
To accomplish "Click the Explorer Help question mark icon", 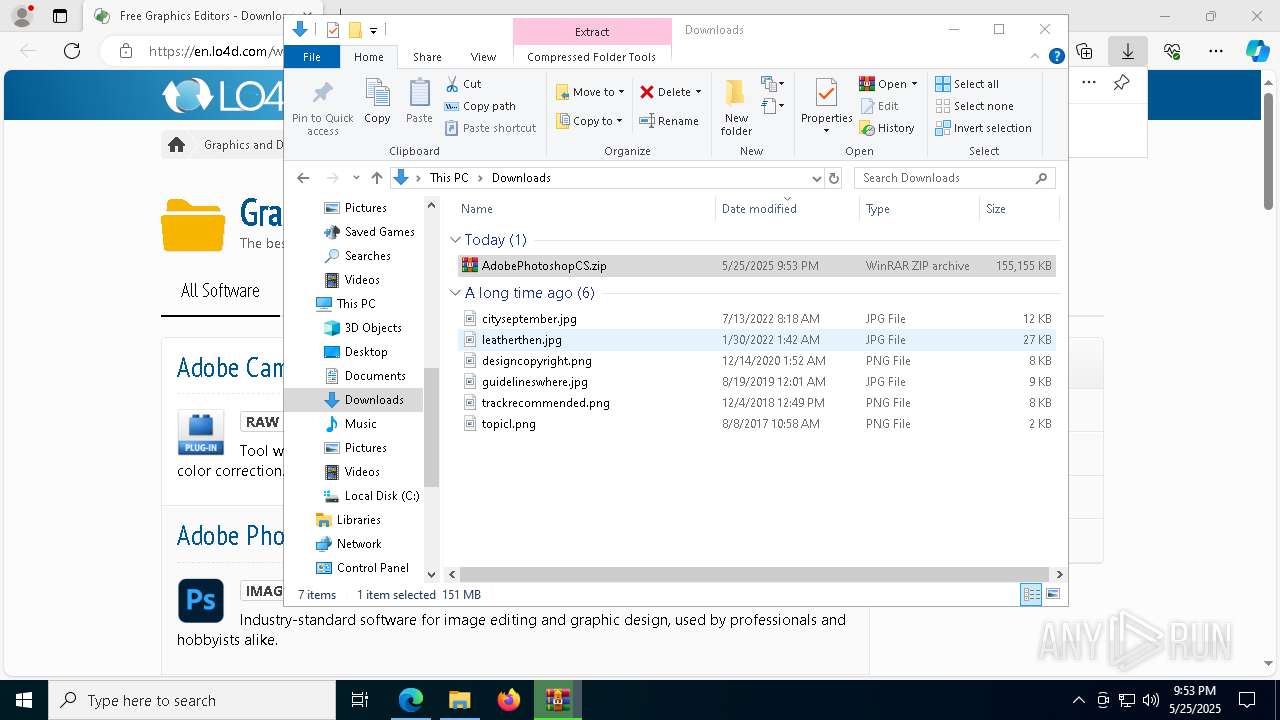I will 1056,57.
